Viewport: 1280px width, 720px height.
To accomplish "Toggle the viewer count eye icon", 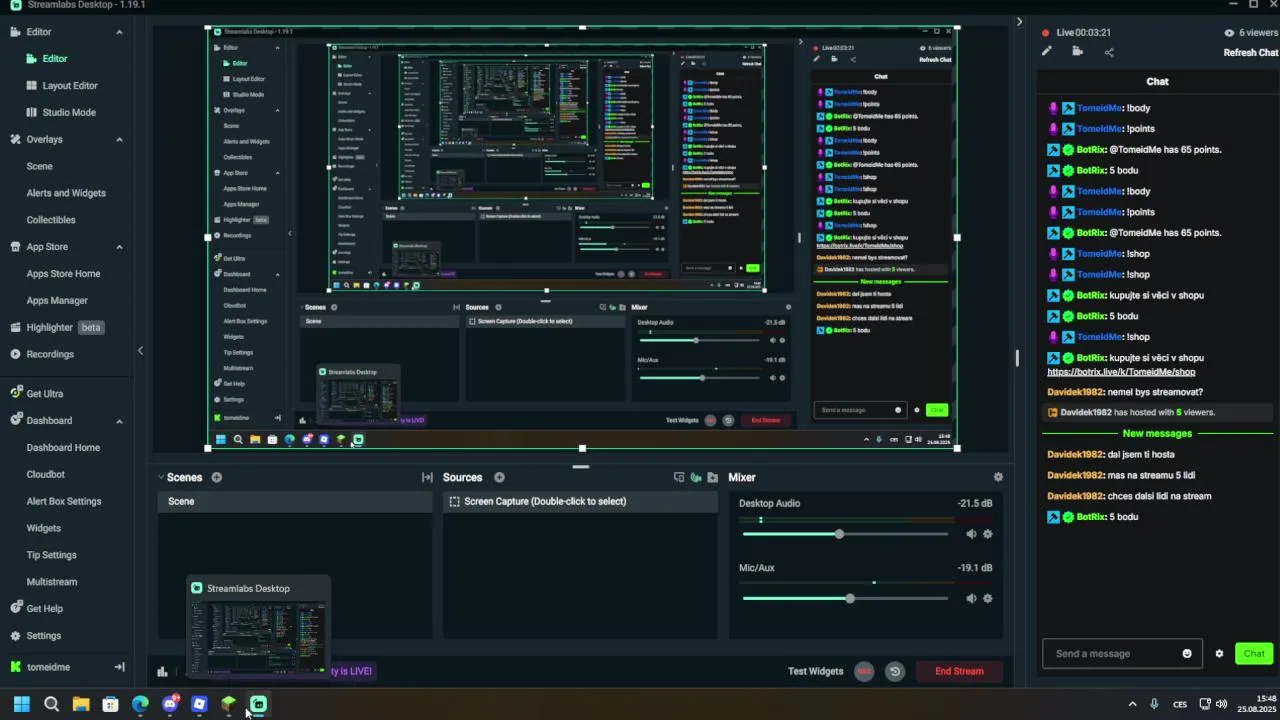I will coord(1230,33).
